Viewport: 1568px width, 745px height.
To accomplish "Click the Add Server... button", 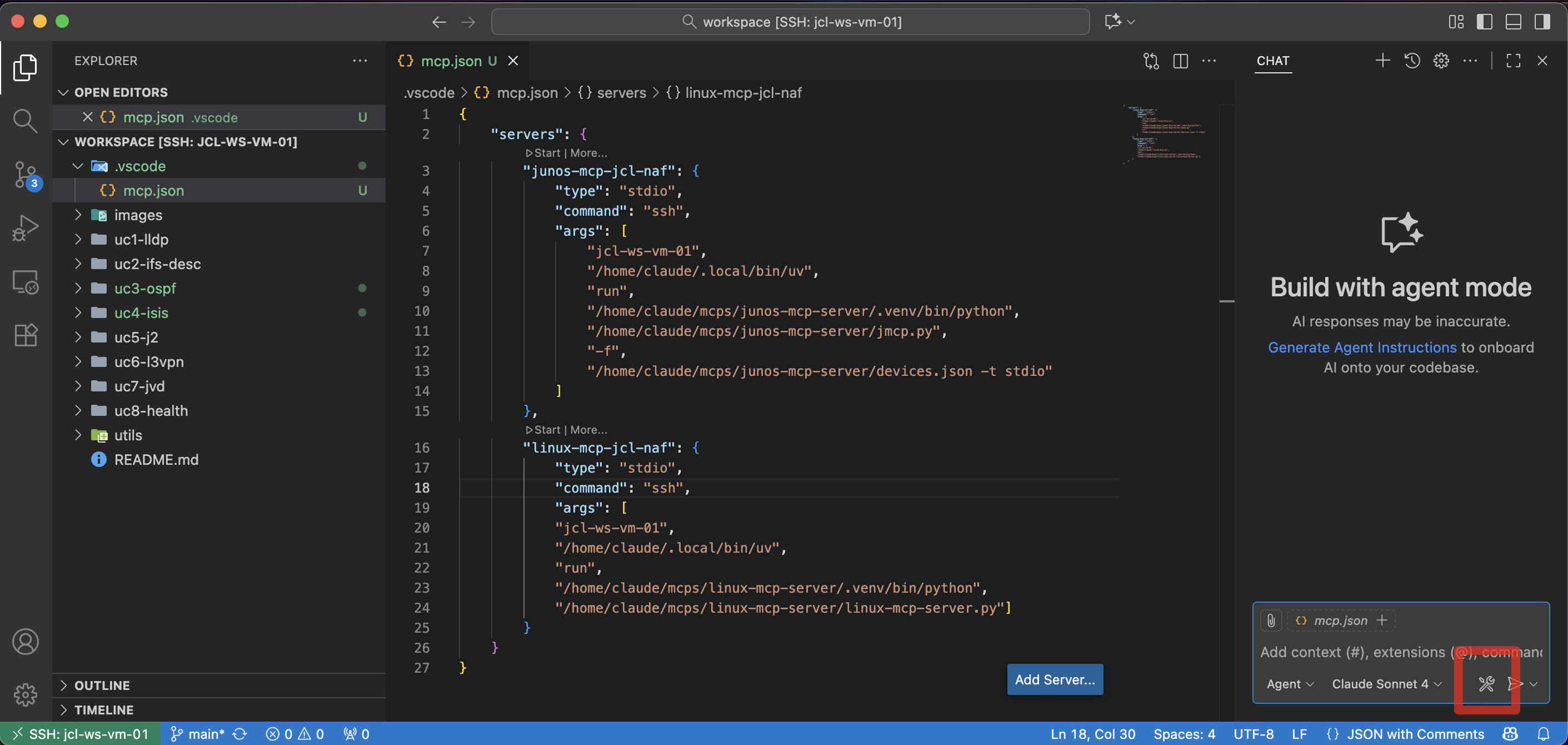I will pyautogui.click(x=1054, y=679).
